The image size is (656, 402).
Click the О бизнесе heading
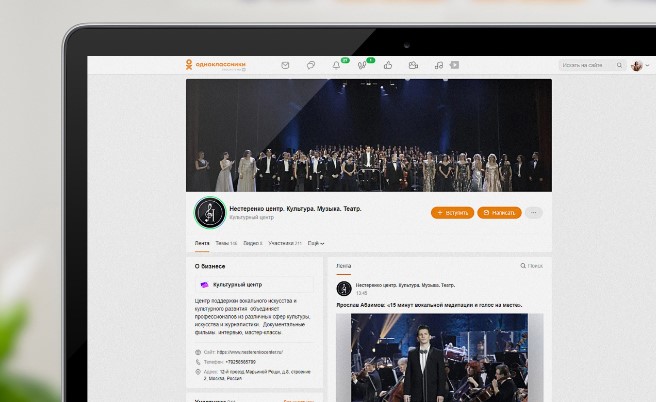[x=210, y=266]
